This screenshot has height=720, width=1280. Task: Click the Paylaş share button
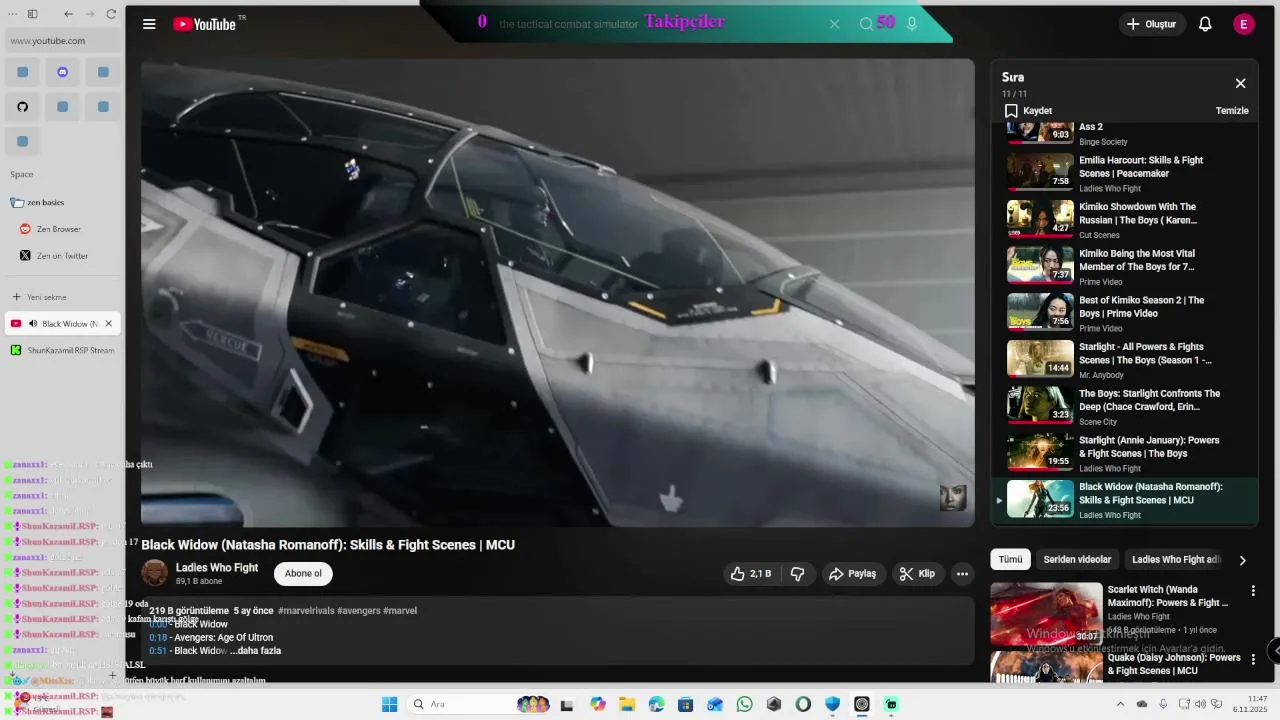click(x=853, y=574)
